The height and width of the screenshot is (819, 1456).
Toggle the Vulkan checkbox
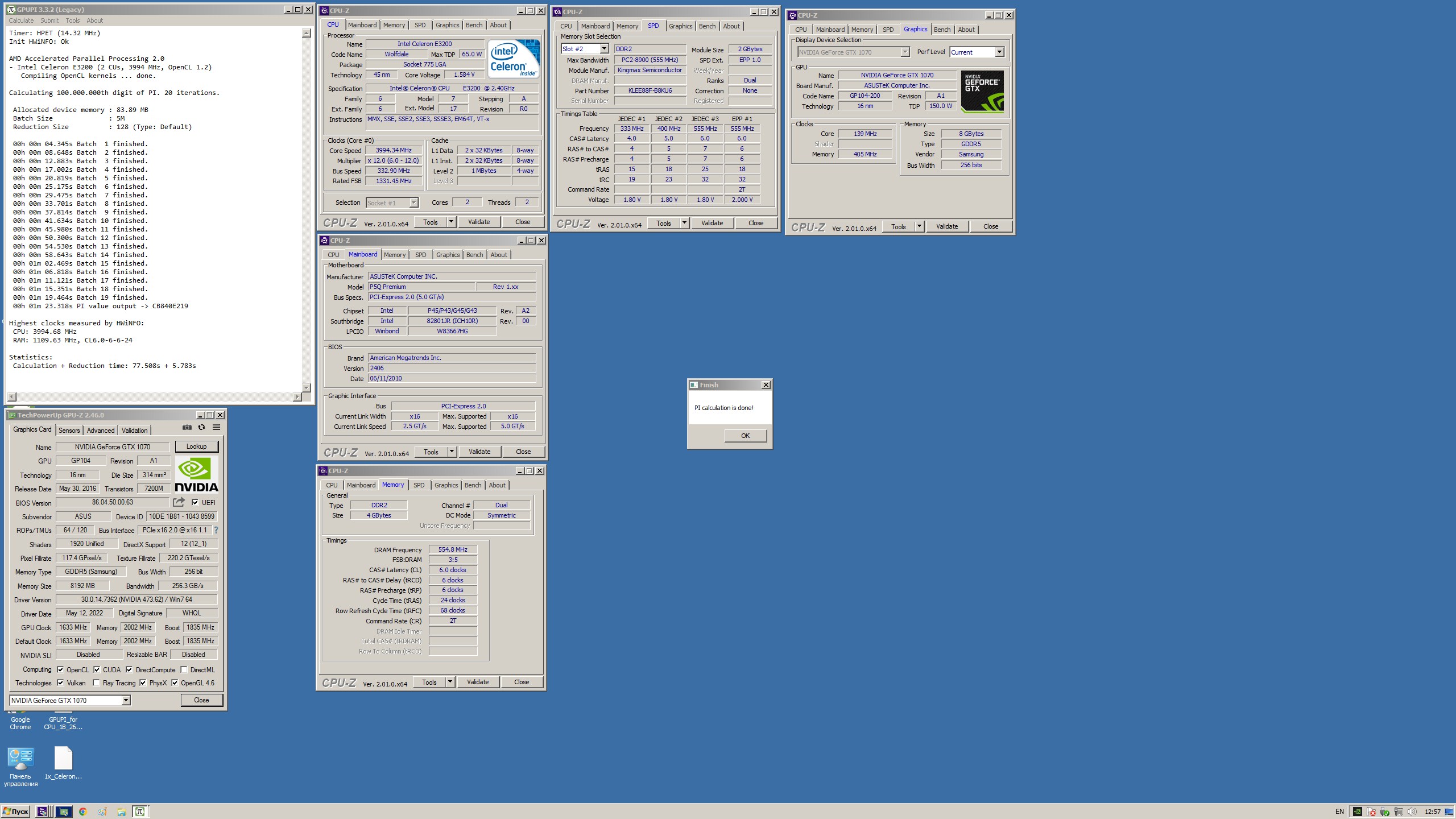tap(60, 682)
